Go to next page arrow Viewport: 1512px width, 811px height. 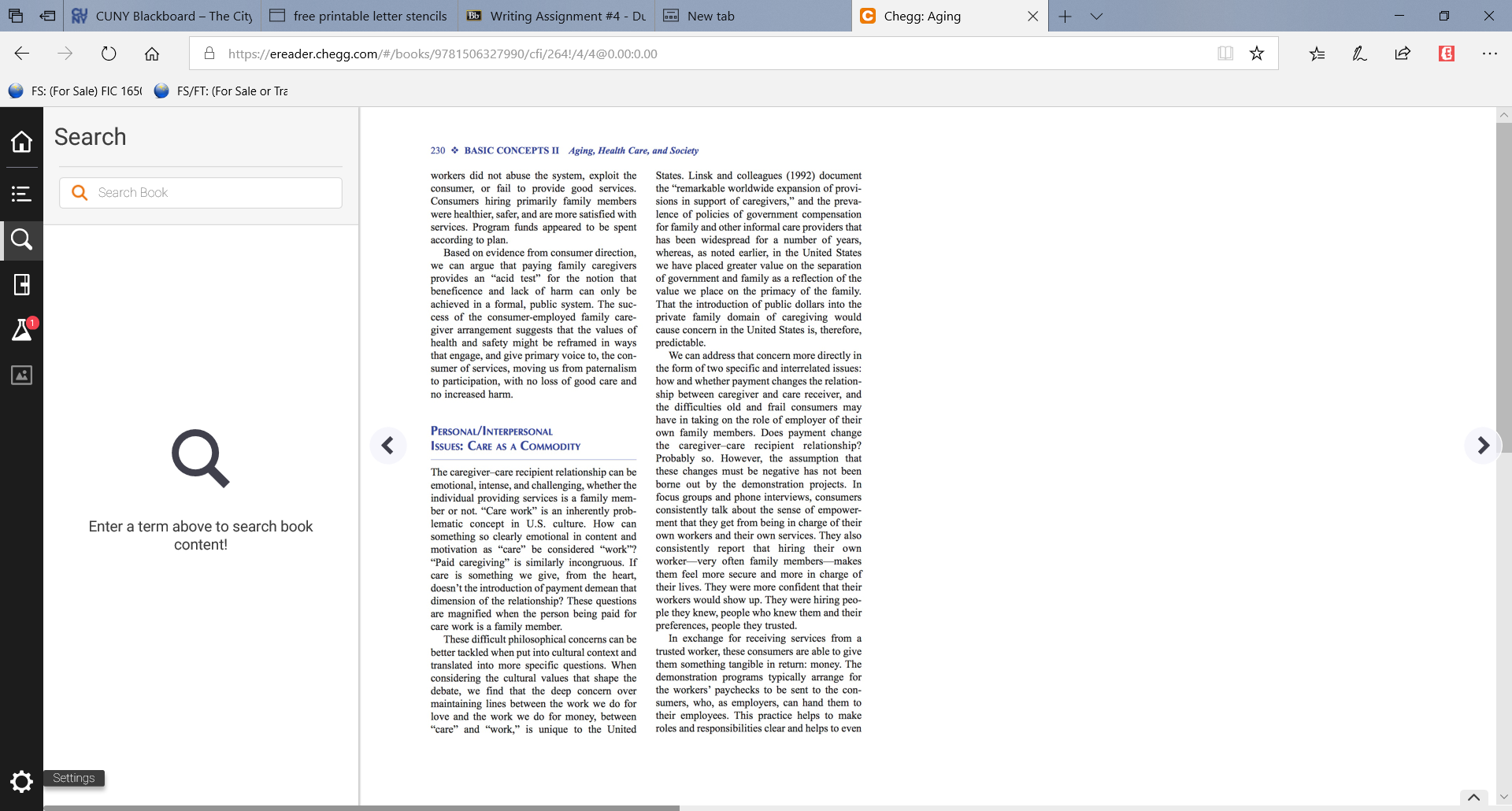[x=1483, y=446]
